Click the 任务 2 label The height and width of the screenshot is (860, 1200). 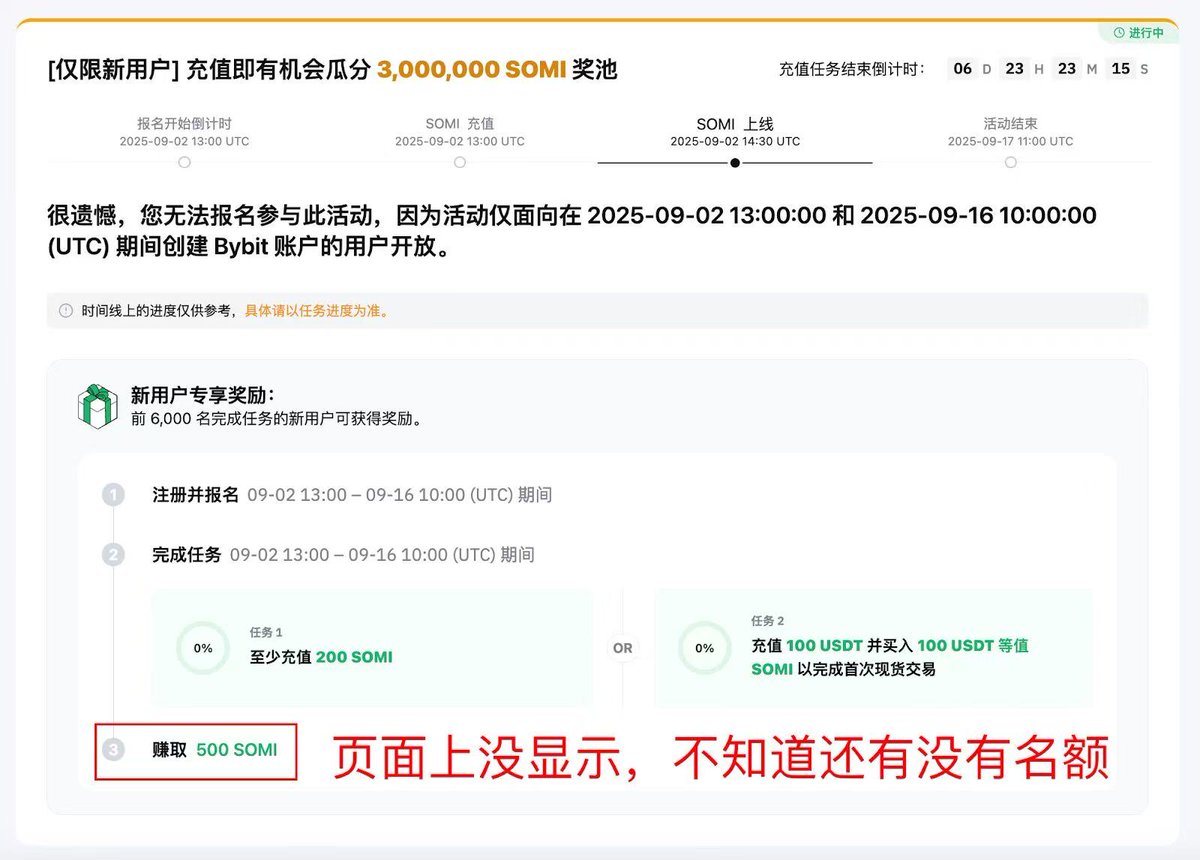pyautogui.click(x=768, y=621)
